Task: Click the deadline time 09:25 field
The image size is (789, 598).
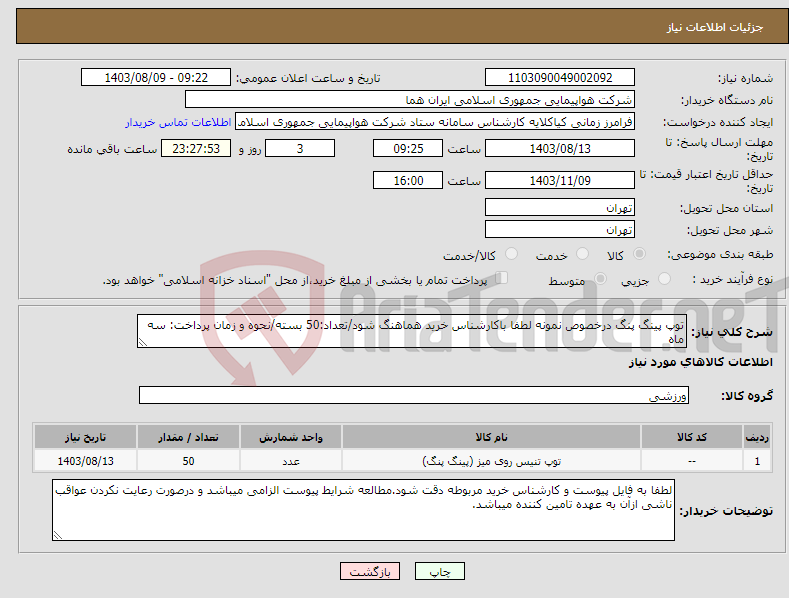Action: click(x=408, y=148)
